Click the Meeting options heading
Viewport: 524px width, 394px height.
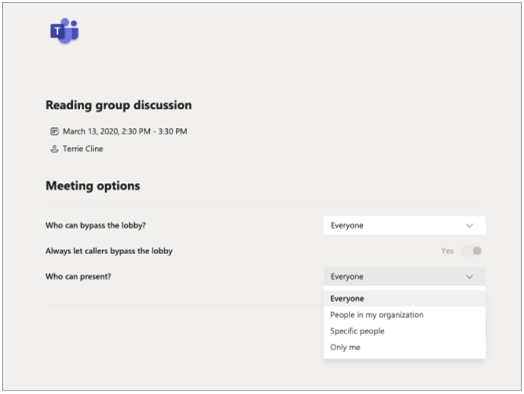(93, 186)
